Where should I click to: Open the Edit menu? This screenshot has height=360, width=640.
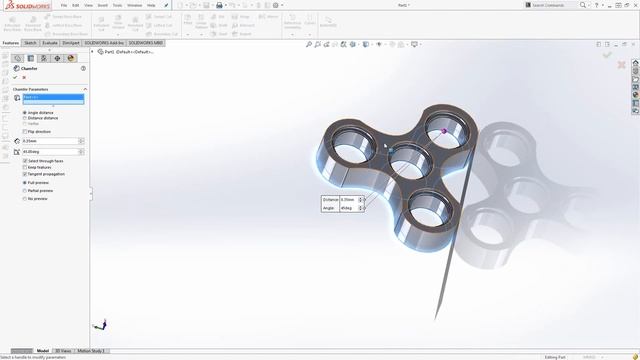[x=76, y=6]
